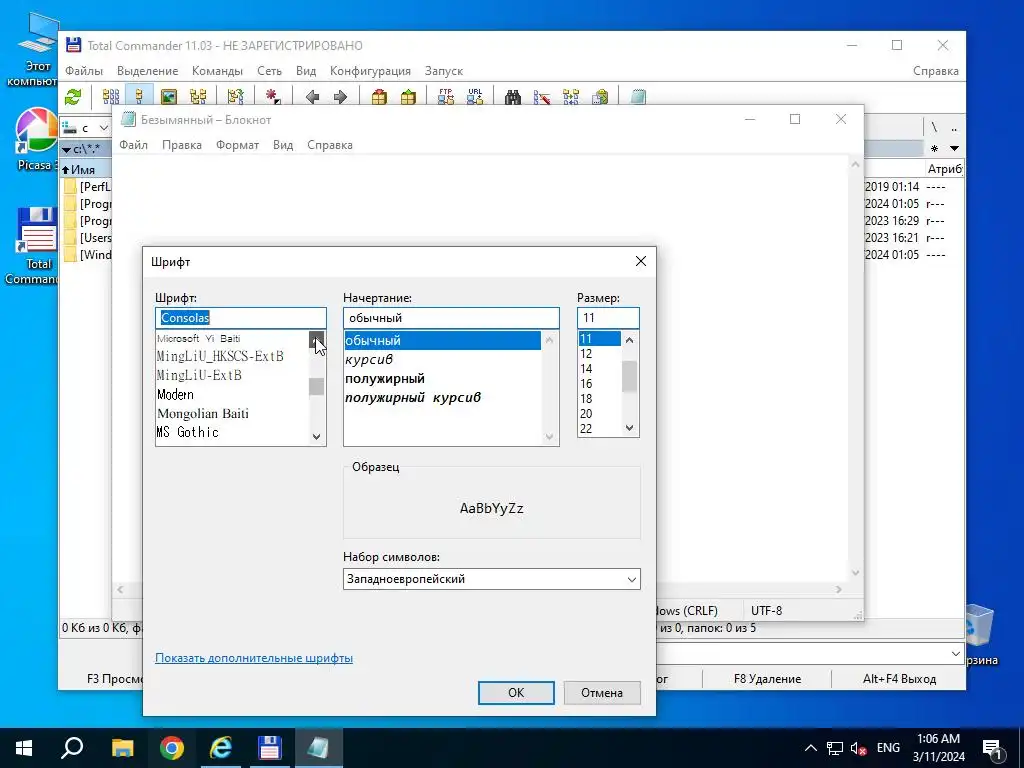Switch to Total Commander taskbar floppy icon

[x=270, y=748]
